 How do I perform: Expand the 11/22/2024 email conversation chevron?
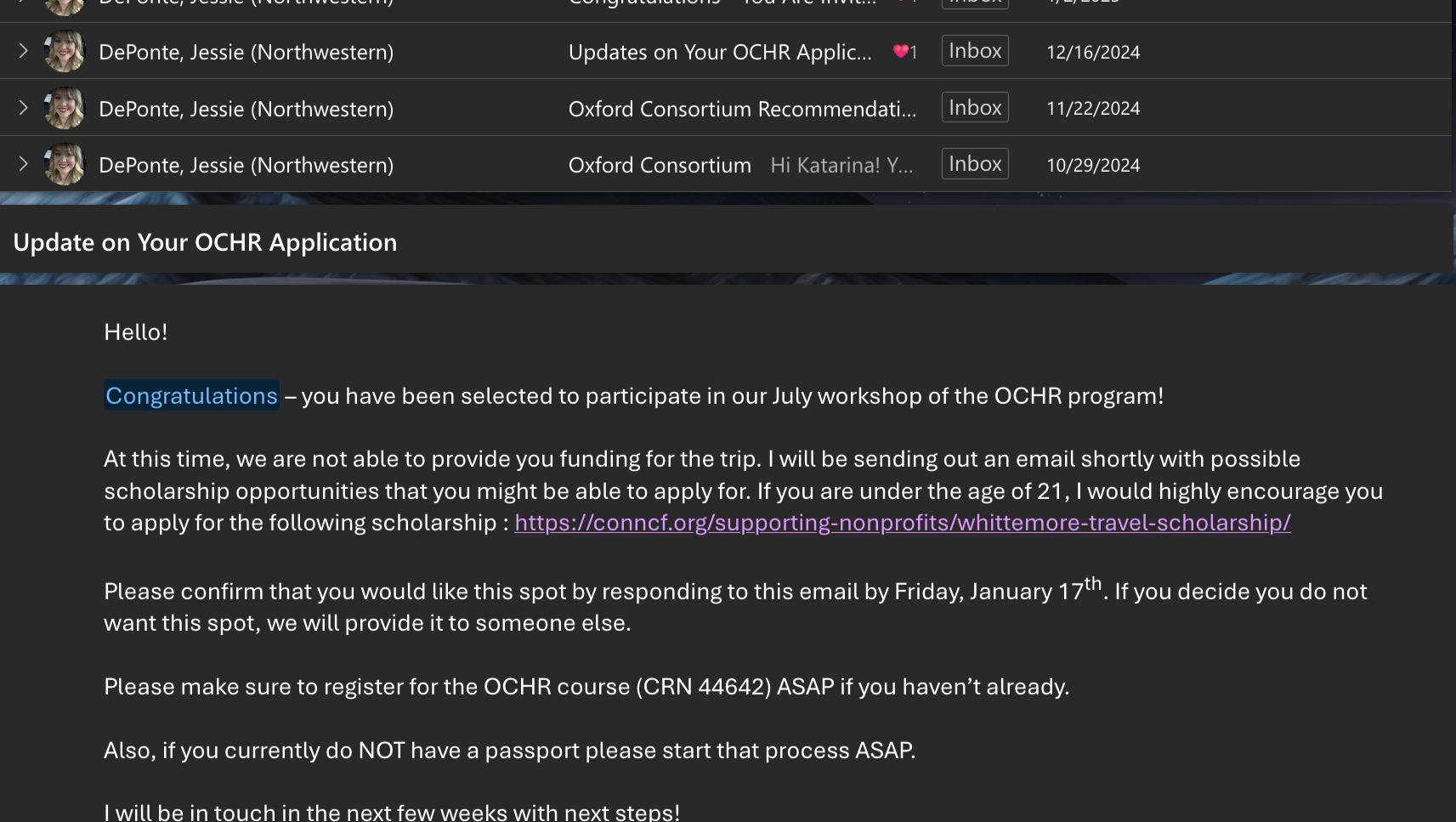pos(24,108)
